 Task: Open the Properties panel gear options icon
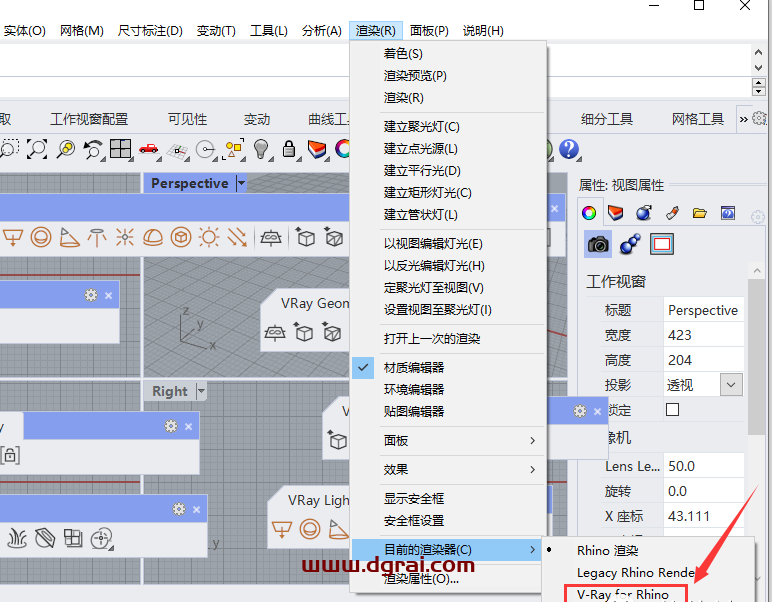tap(758, 217)
